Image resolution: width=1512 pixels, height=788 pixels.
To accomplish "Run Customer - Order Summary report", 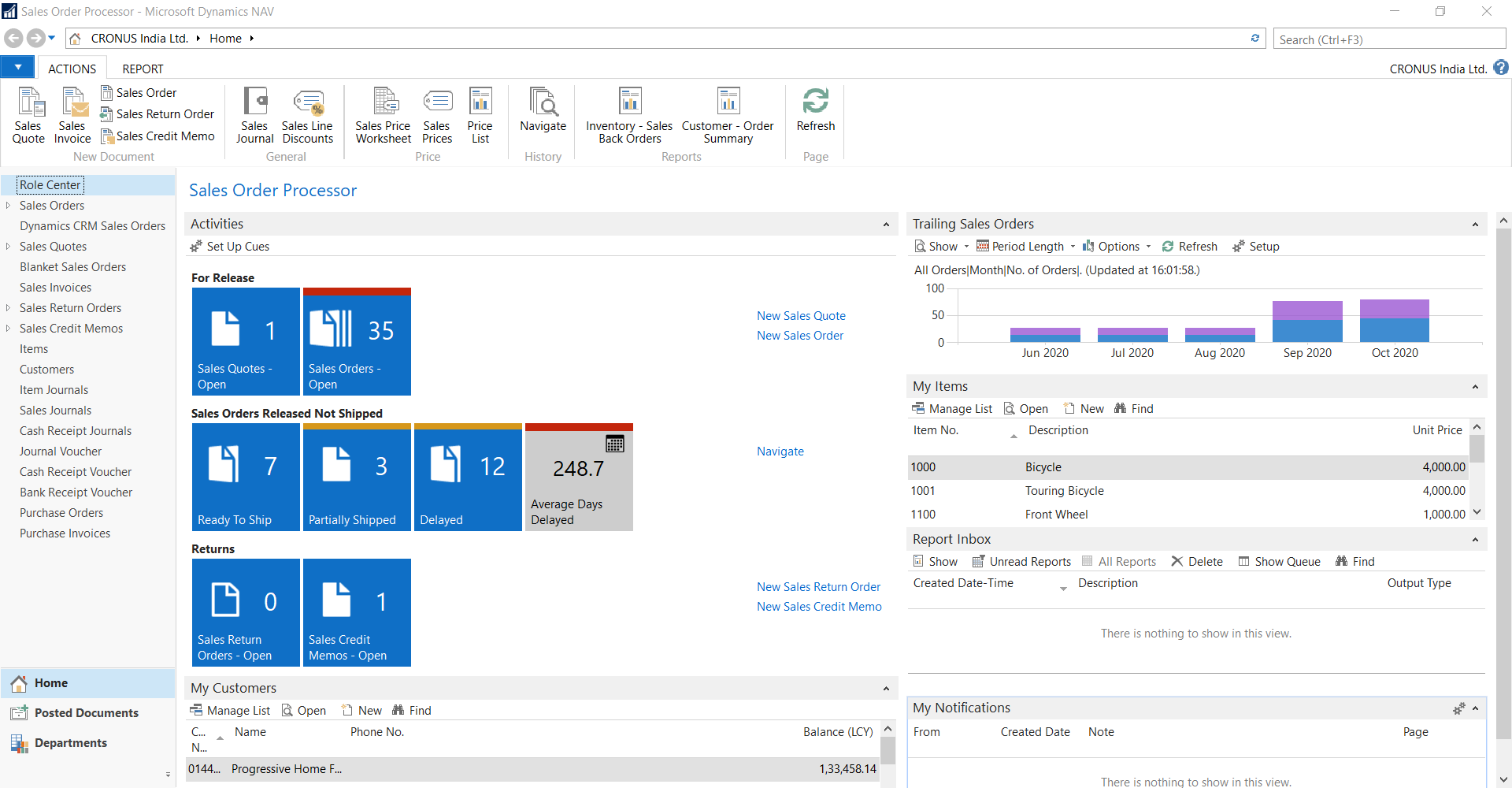I will 728,115.
